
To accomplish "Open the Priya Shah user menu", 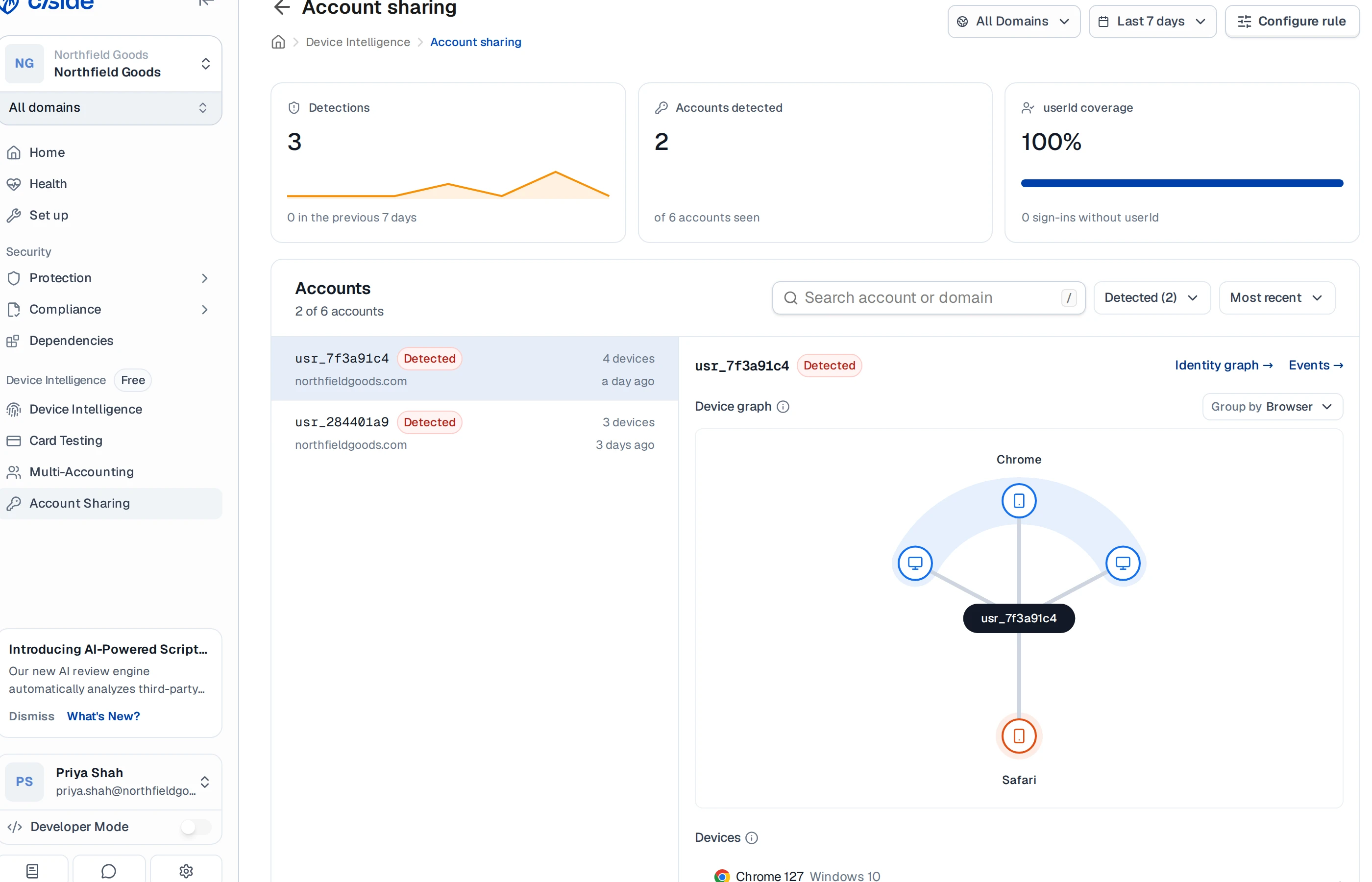I will click(x=111, y=781).
